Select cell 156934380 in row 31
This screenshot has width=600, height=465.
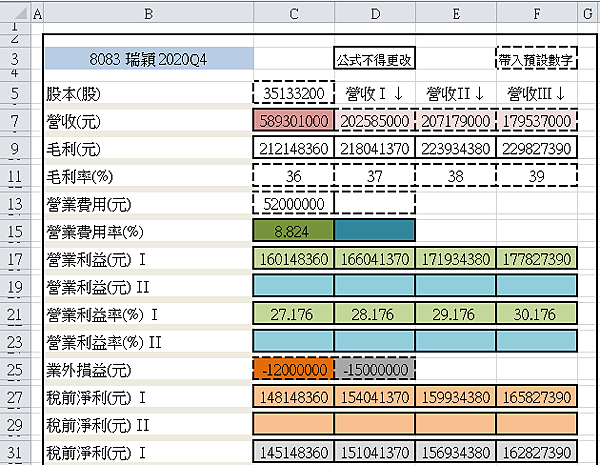[x=456, y=452]
